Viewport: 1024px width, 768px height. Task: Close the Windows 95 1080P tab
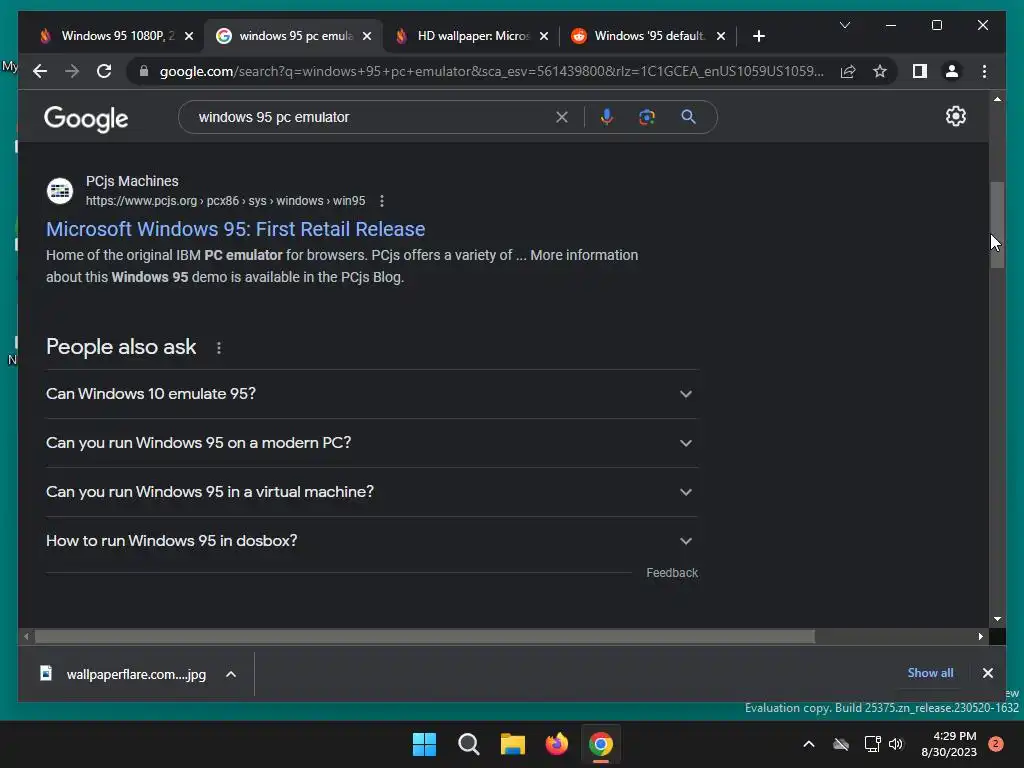tap(189, 37)
